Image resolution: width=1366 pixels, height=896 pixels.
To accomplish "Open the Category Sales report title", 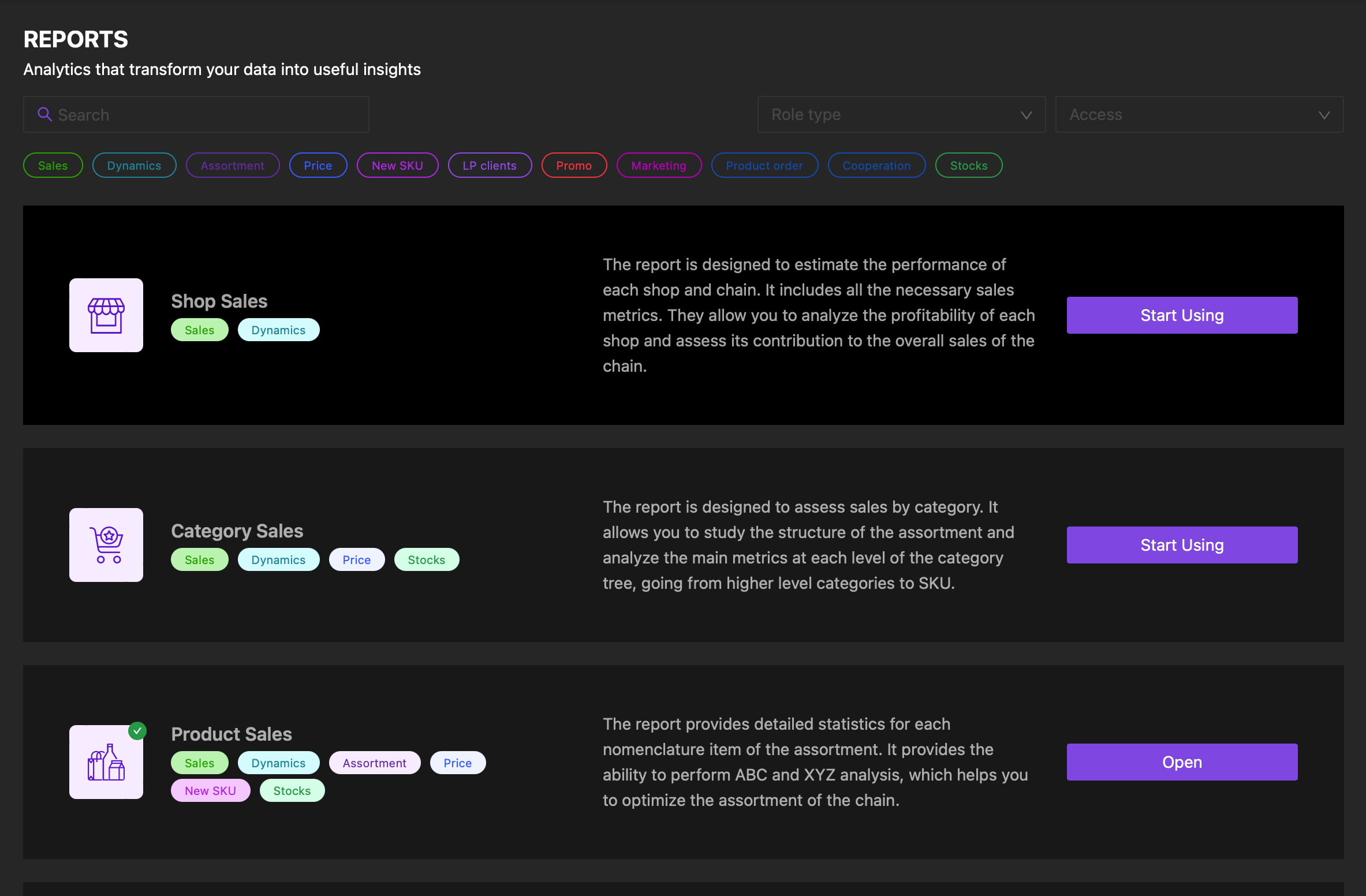I will [x=237, y=531].
